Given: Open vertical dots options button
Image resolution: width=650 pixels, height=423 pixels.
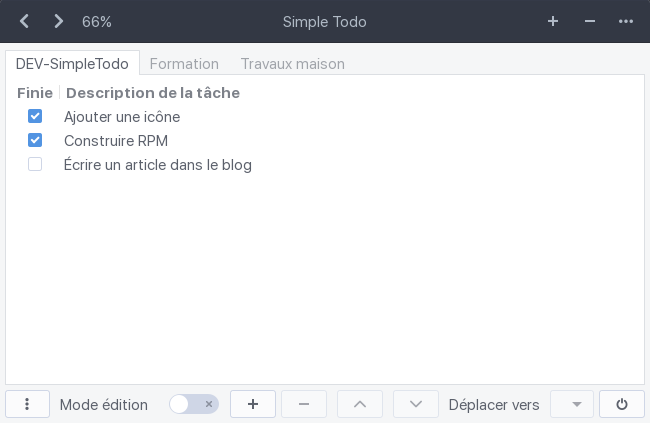Looking at the screenshot, I should coord(27,404).
